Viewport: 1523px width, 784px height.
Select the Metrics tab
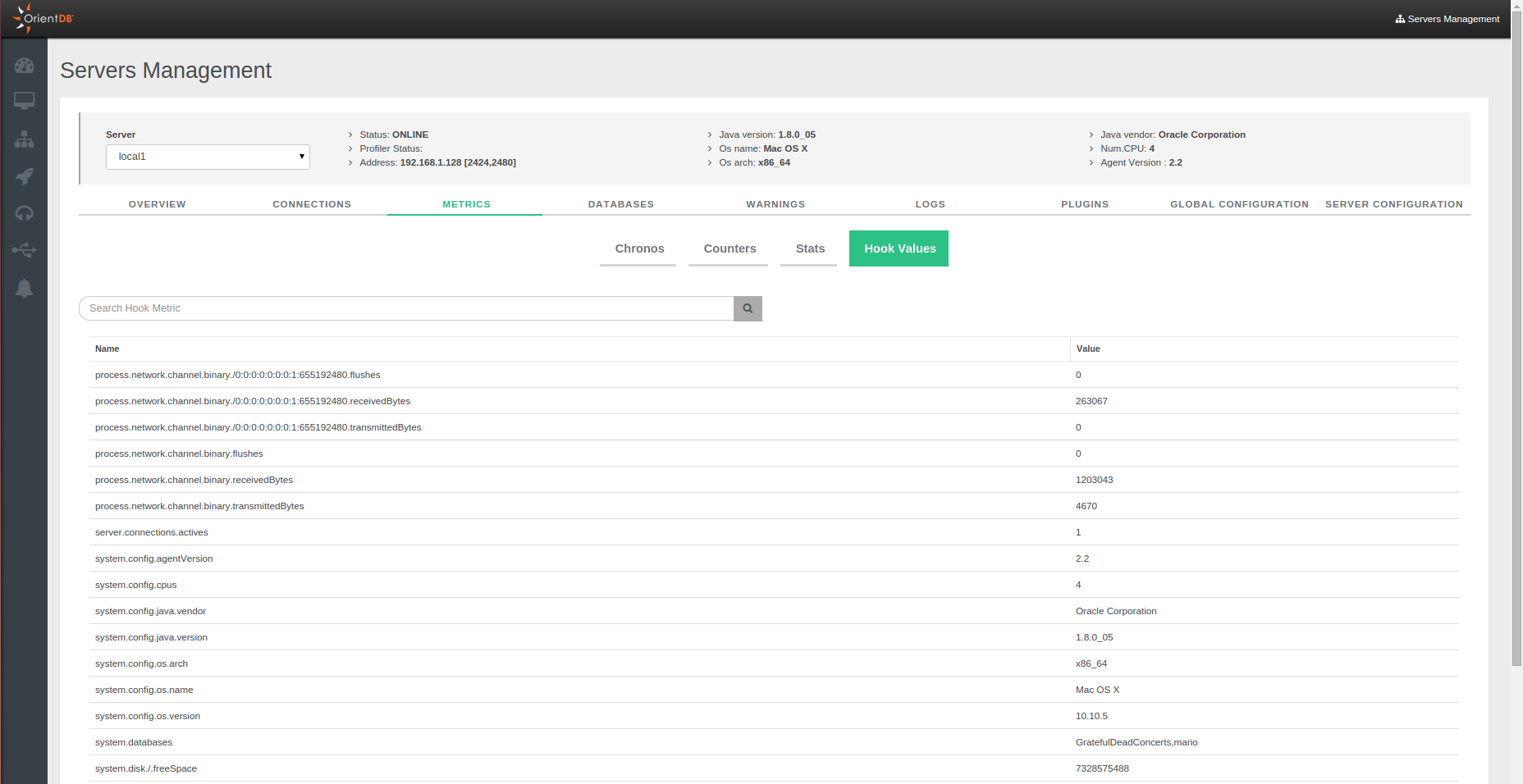466,204
